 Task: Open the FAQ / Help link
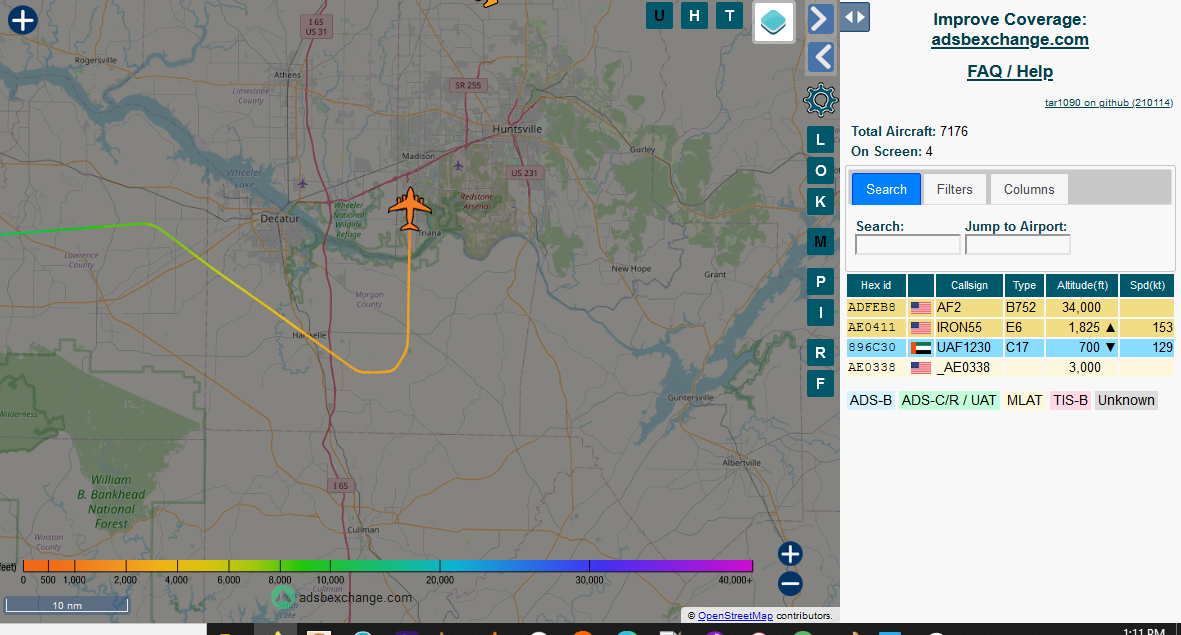tap(1010, 72)
